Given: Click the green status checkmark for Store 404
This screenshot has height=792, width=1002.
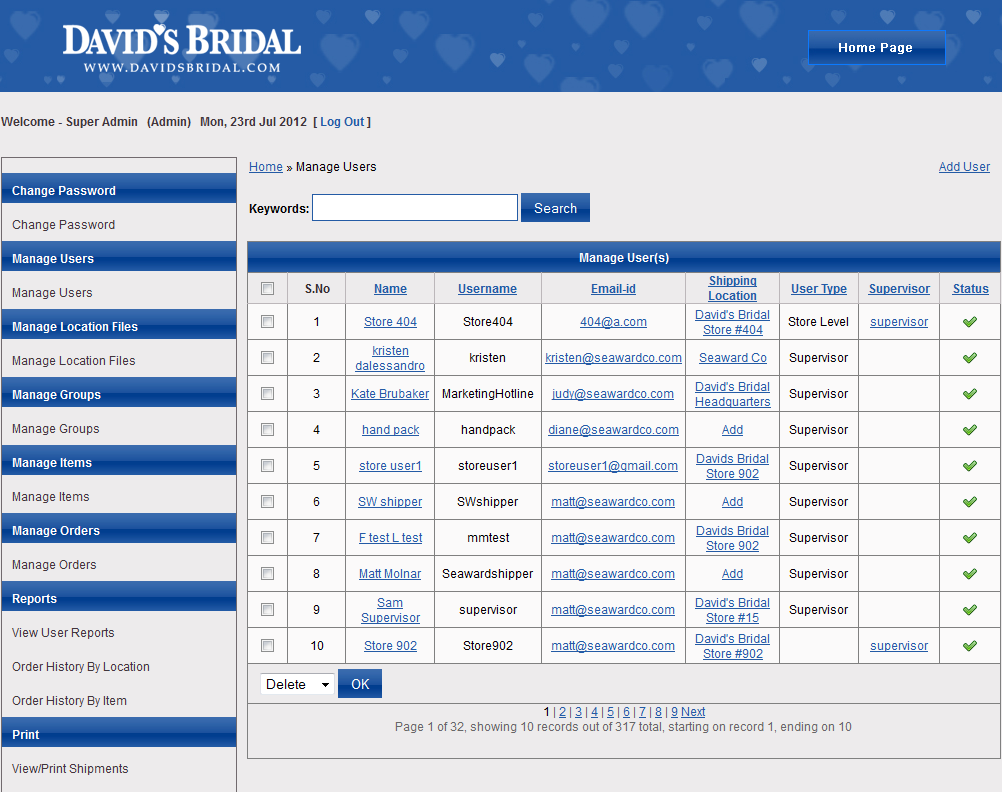Looking at the screenshot, I should tap(969, 322).
